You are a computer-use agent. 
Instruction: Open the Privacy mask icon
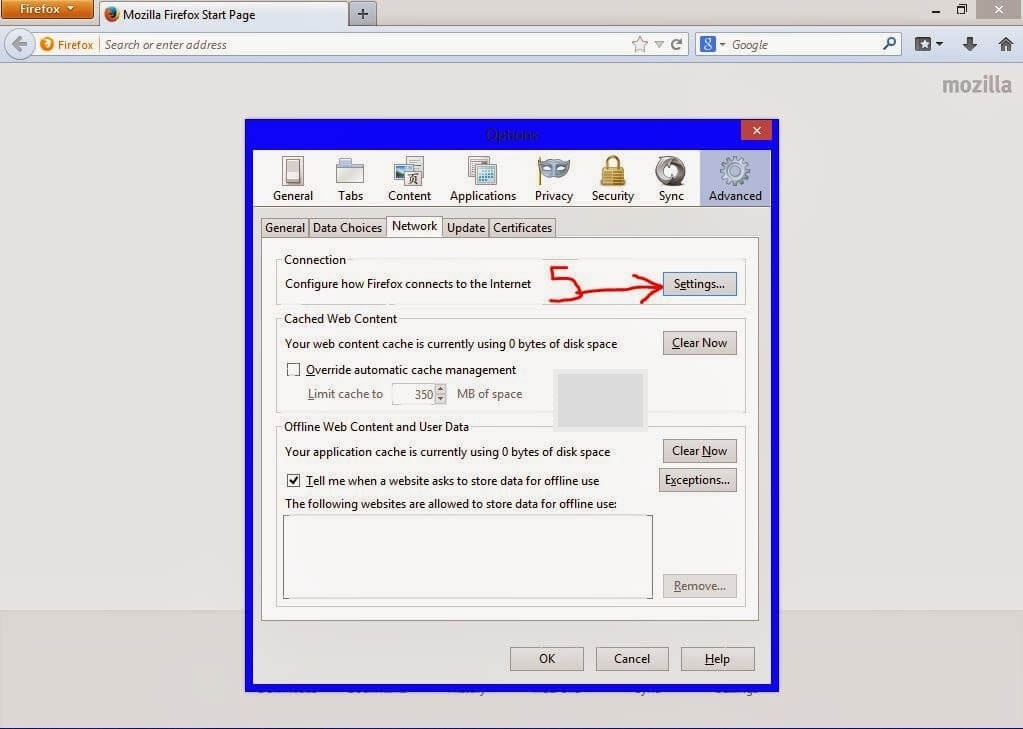(553, 179)
